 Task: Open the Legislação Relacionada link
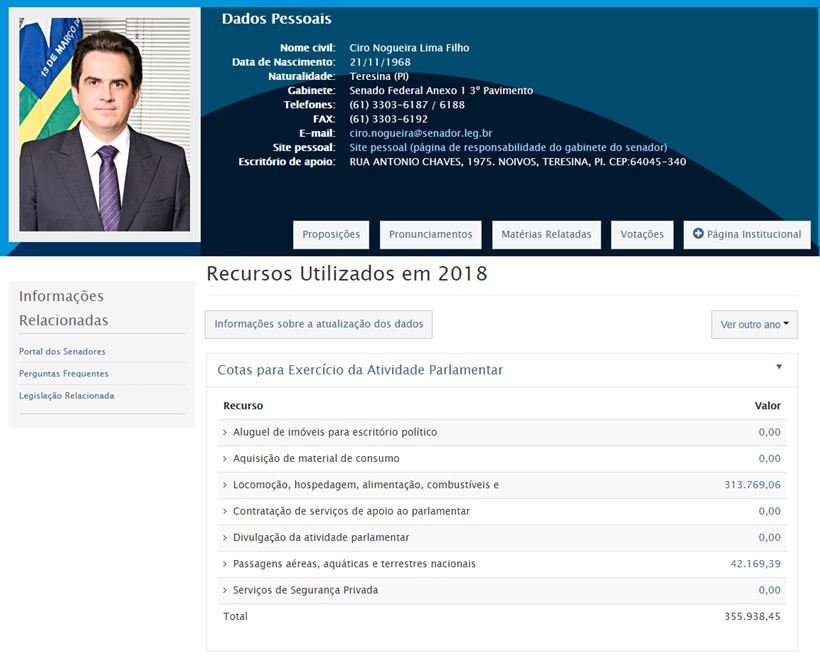point(66,395)
